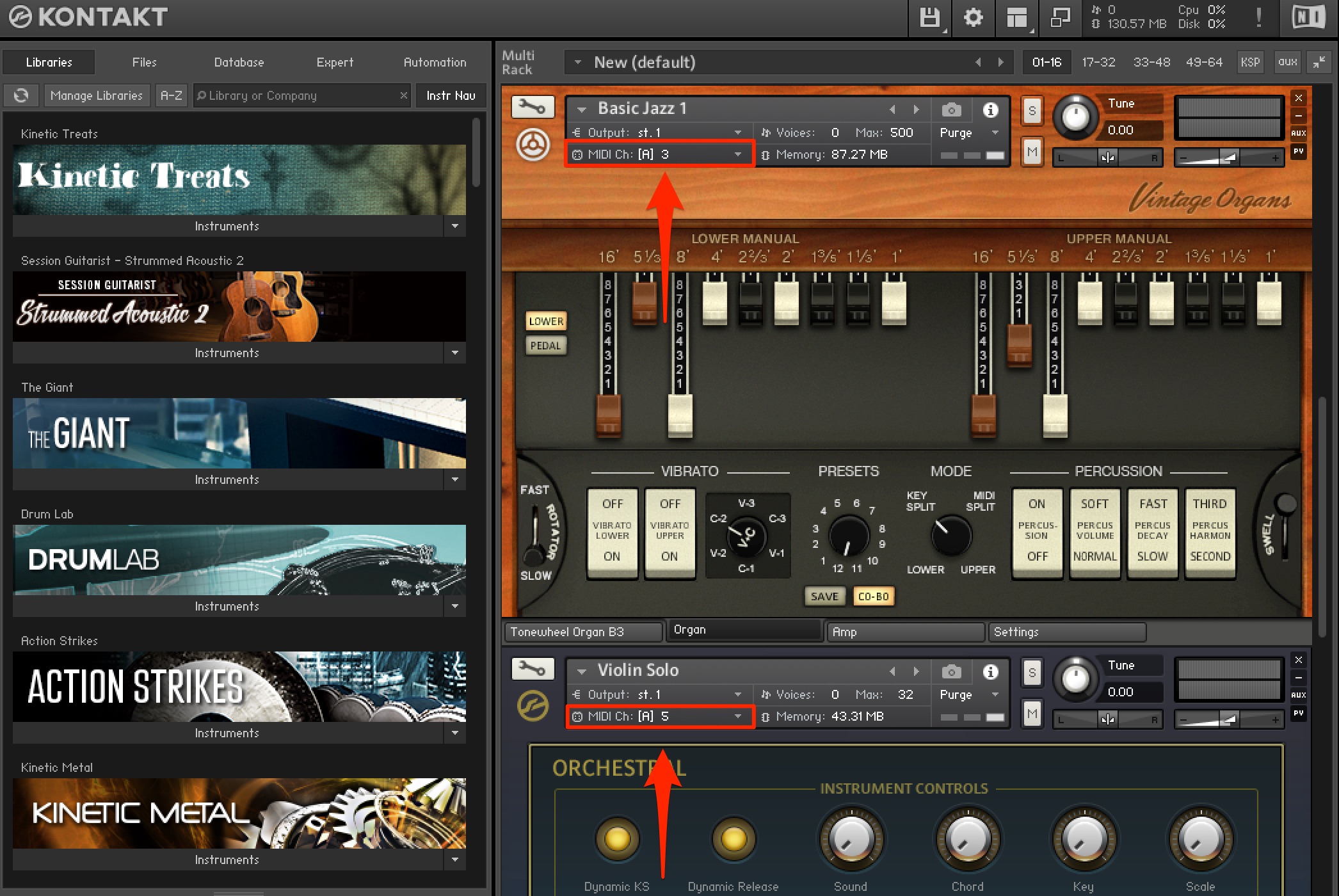Open the save/load disk icon menu
This screenshot has height=896, width=1339.
tap(929, 17)
